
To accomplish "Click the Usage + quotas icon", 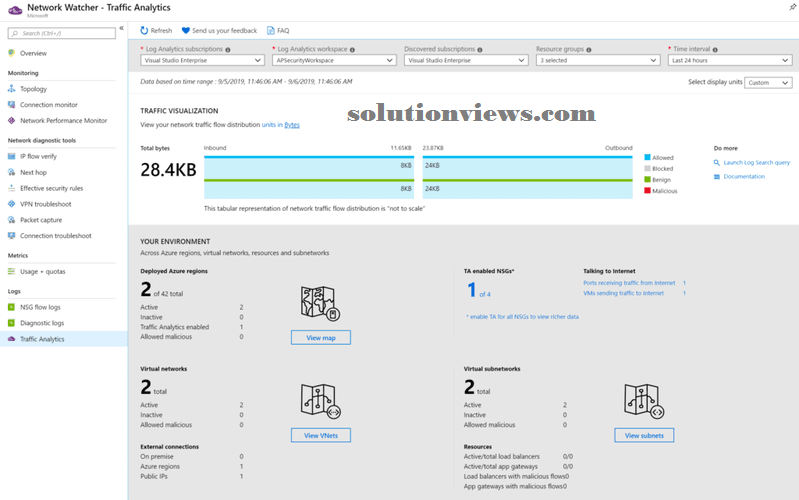I will pos(12,271).
